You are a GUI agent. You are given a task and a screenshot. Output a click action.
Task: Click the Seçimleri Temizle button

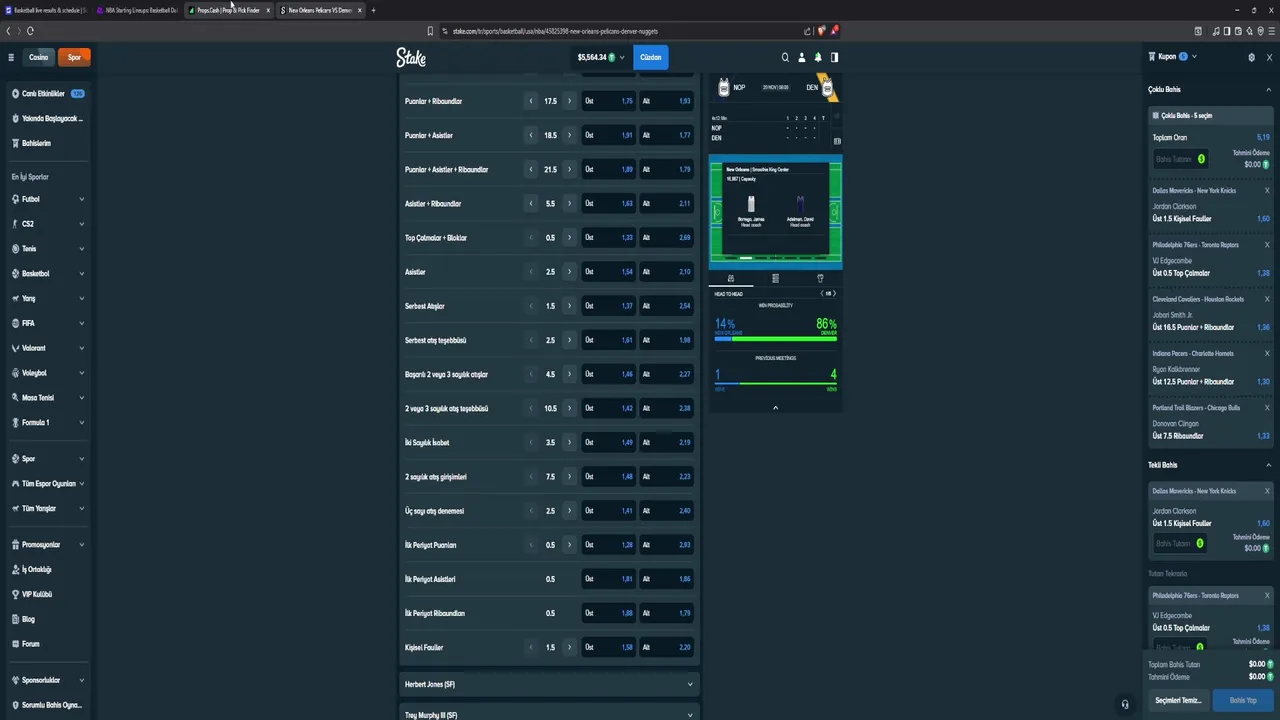point(1178,700)
